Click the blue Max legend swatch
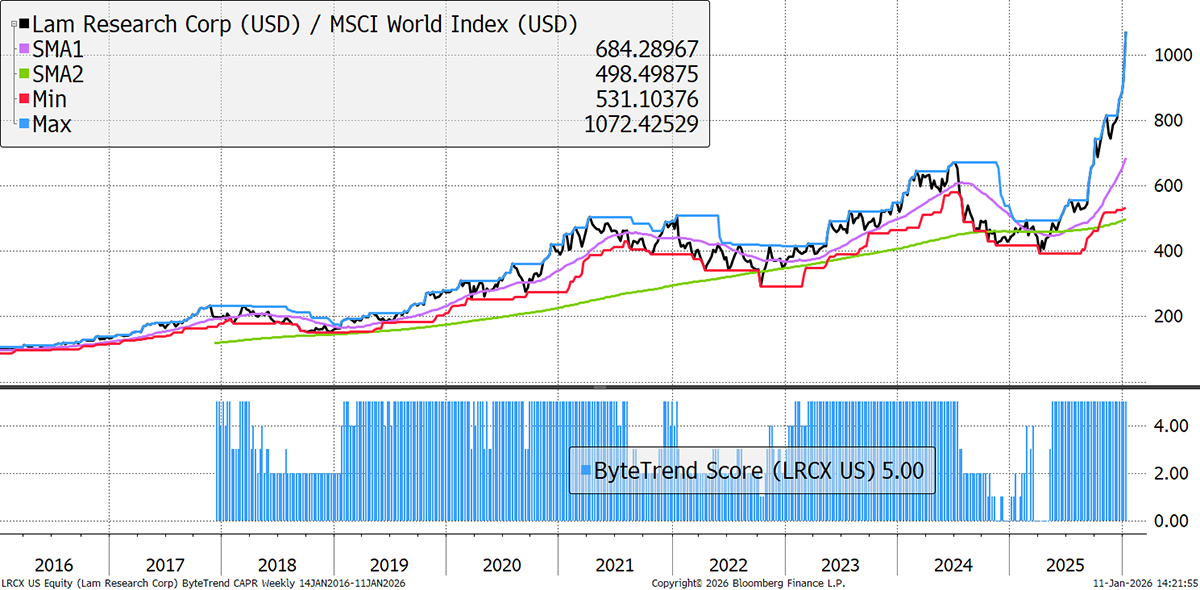The width and height of the screenshot is (1200, 590). coord(24,124)
